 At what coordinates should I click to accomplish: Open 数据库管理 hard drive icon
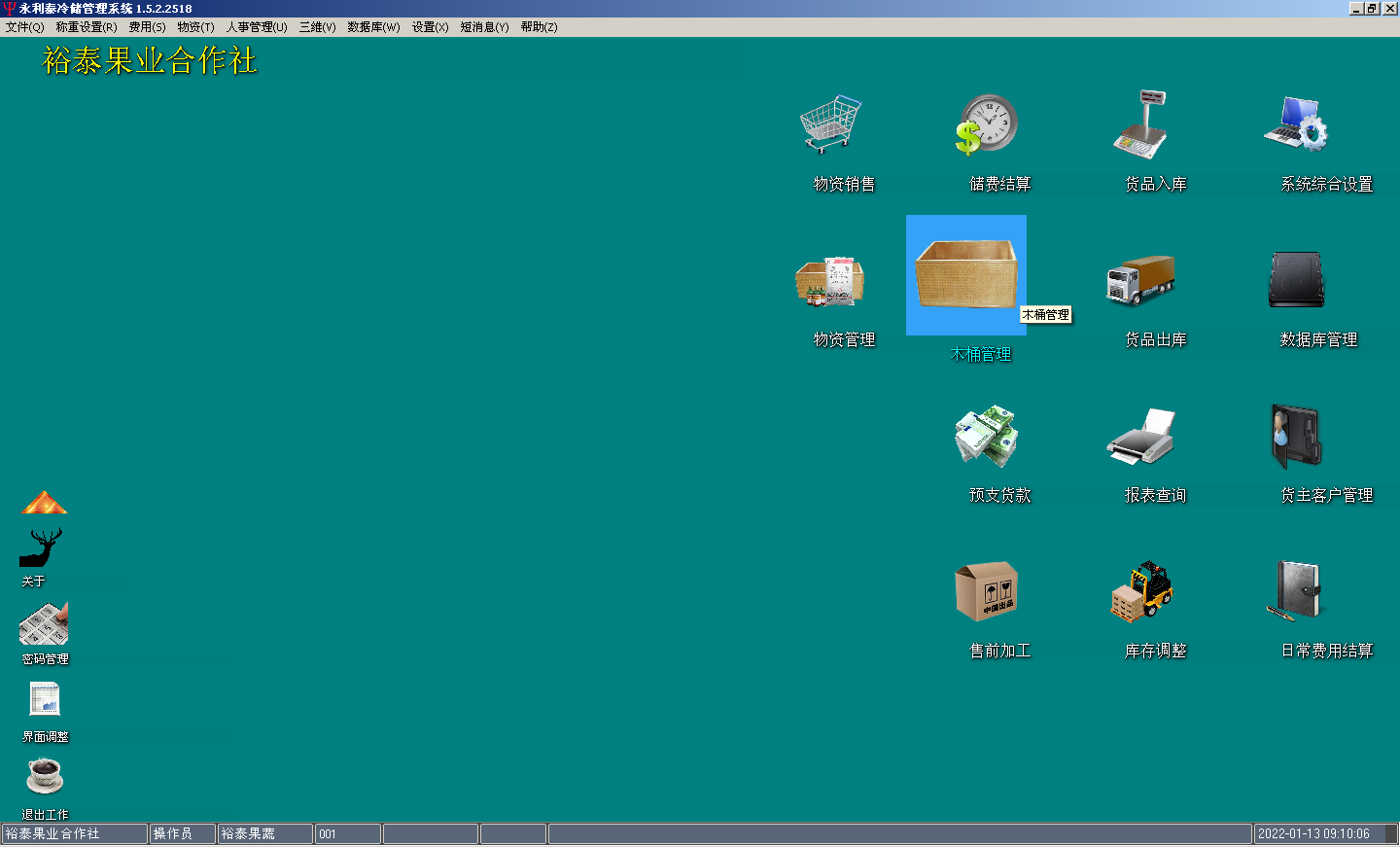[1296, 280]
